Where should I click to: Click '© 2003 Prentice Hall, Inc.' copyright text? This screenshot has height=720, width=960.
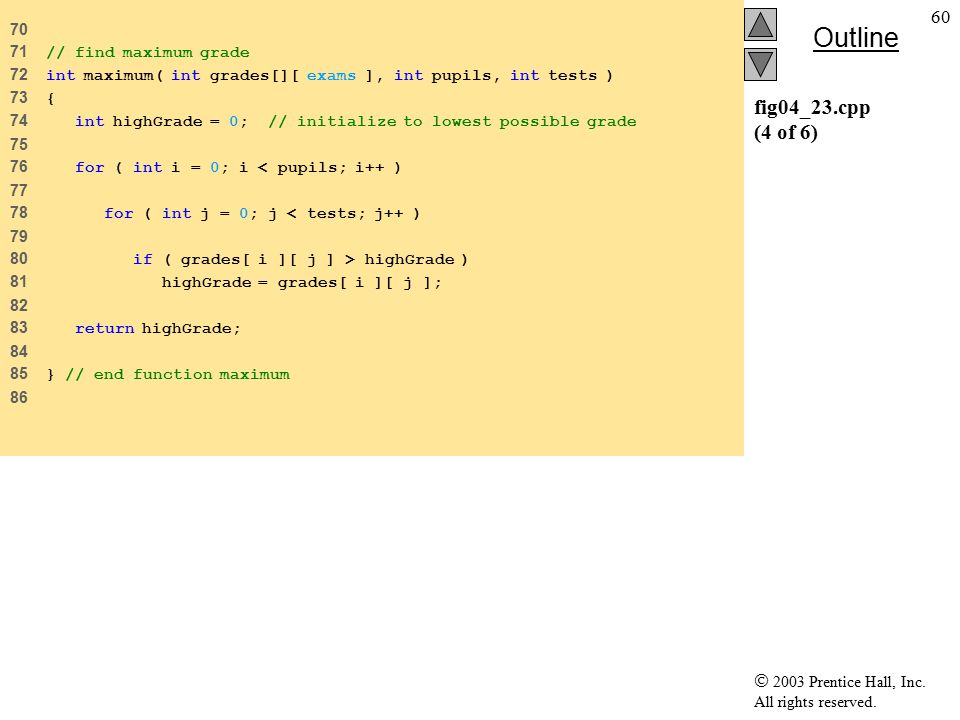839,681
